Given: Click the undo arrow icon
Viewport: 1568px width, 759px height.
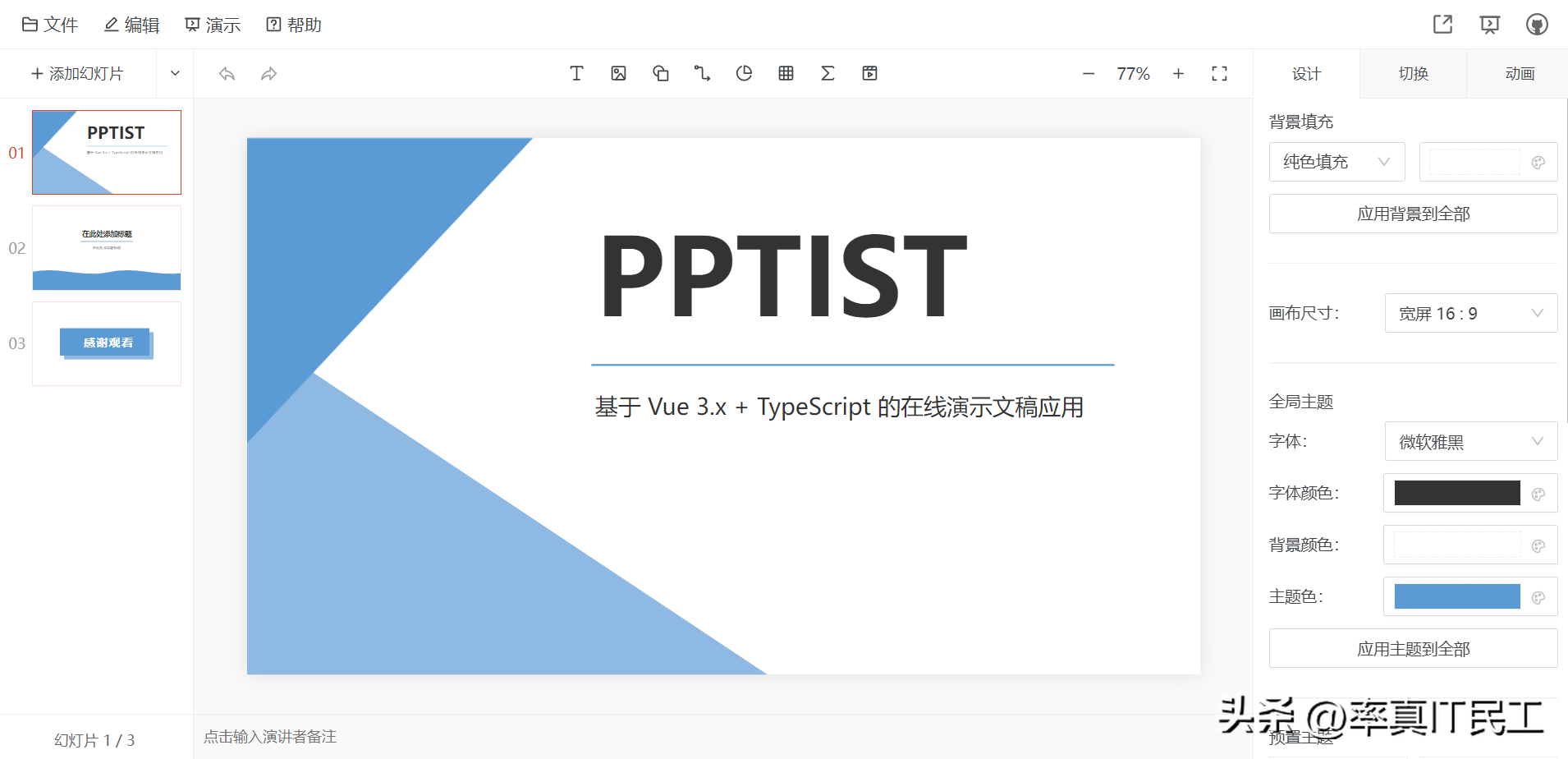Looking at the screenshot, I should pos(227,73).
